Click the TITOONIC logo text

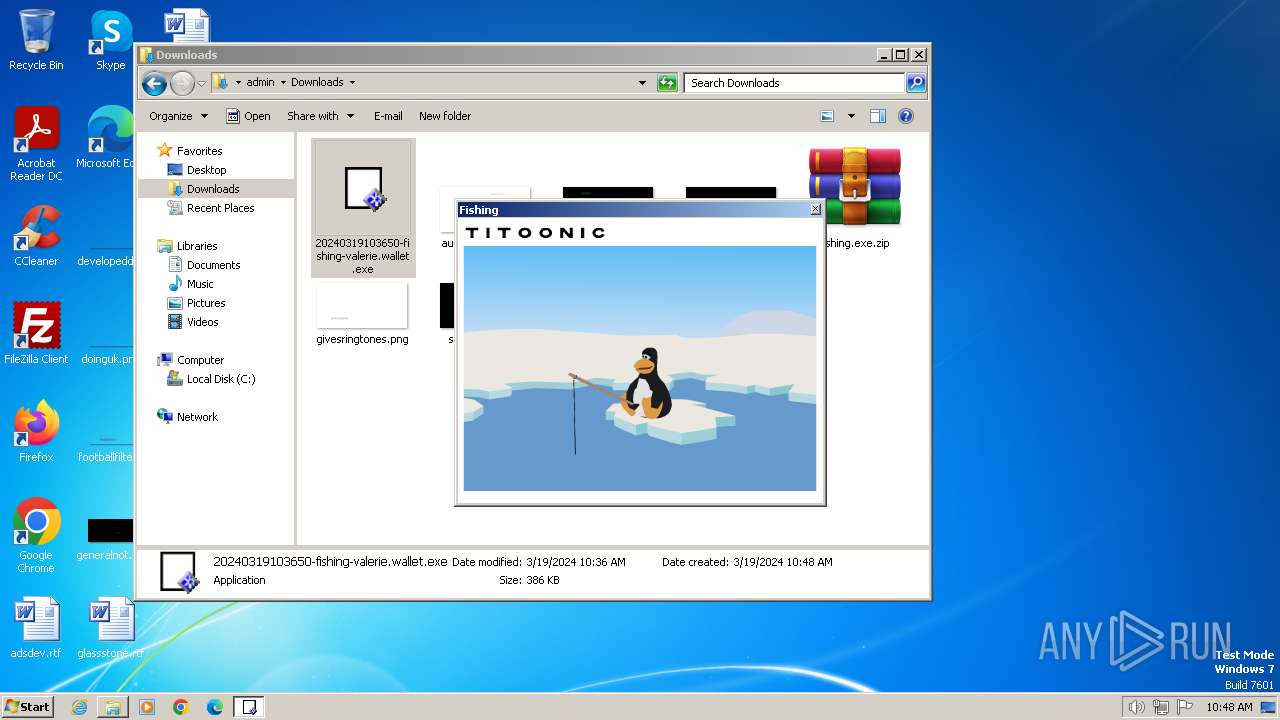click(536, 233)
